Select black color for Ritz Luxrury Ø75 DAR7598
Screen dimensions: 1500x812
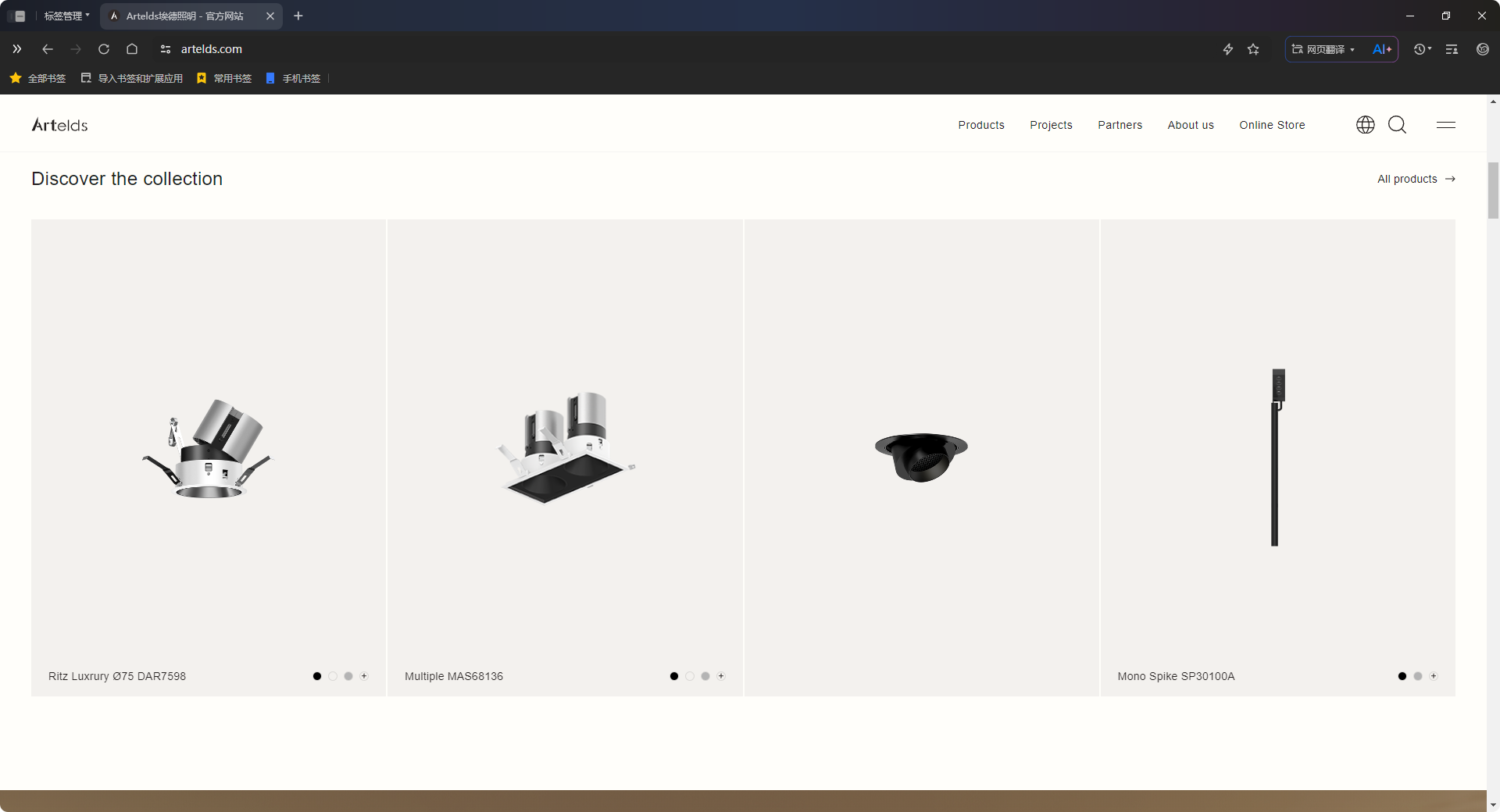coord(317,676)
